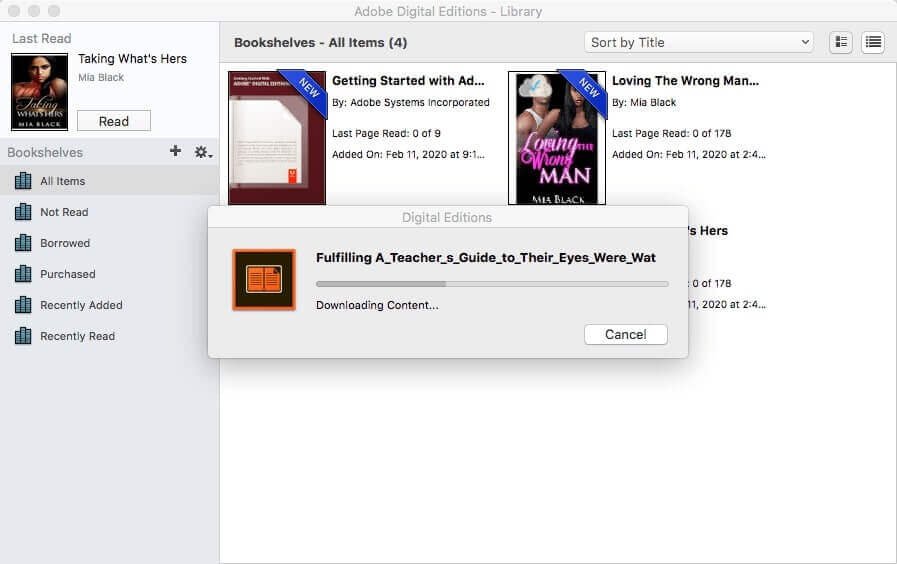Click the Fulfilling A_Teacher_s_Guide filename text
This screenshot has height=564, width=897.
(x=486, y=258)
